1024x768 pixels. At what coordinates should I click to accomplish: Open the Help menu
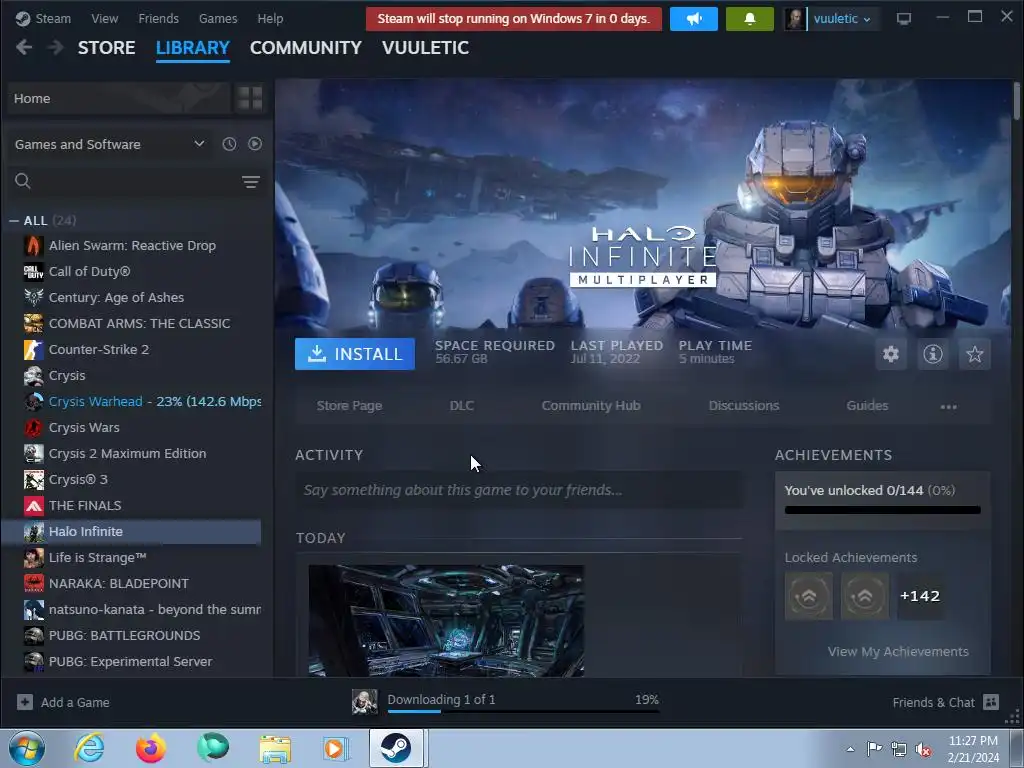(x=270, y=18)
